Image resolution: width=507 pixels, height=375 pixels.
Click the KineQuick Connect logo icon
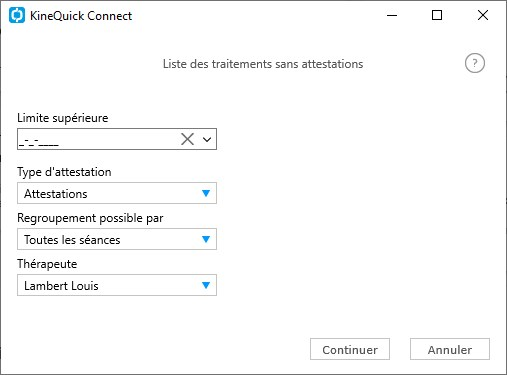[17, 15]
